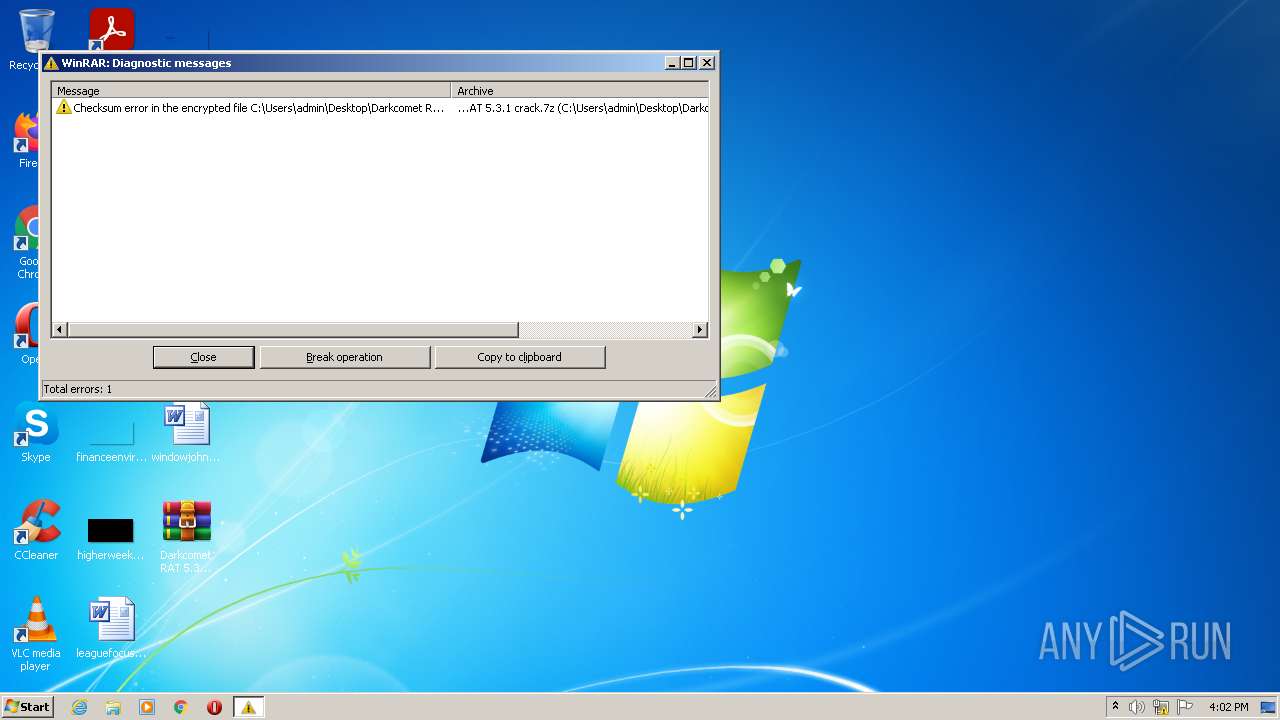Click the archive path cell crack.7z
This screenshot has width=1280, height=720.
coord(582,108)
